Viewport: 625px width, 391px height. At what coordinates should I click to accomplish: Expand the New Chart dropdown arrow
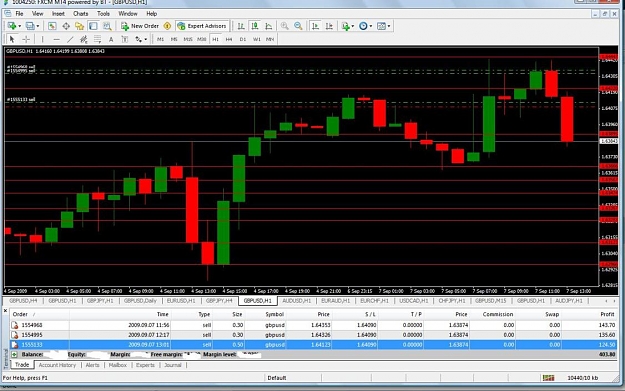[20, 26]
